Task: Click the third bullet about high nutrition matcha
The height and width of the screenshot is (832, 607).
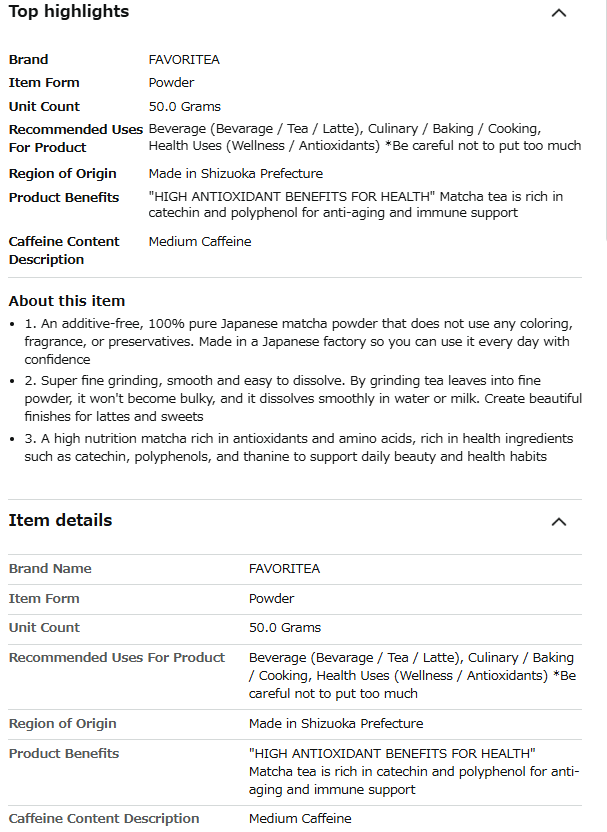Action: tap(298, 447)
